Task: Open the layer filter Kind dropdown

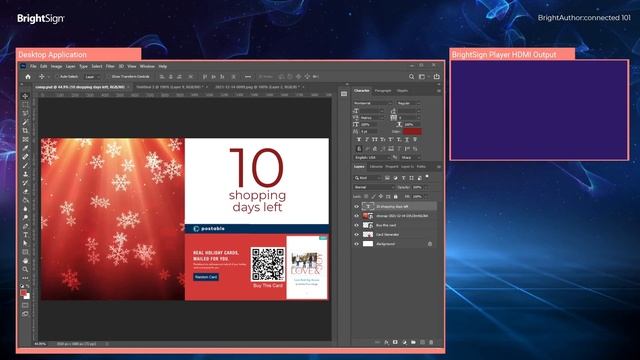Action: 367,178
